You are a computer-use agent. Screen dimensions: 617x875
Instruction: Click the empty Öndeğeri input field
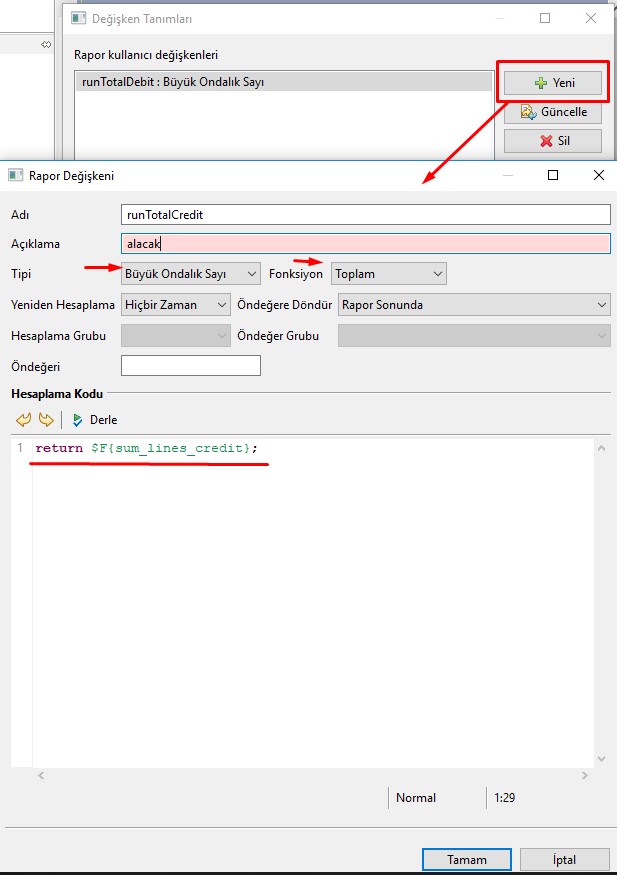[190, 365]
